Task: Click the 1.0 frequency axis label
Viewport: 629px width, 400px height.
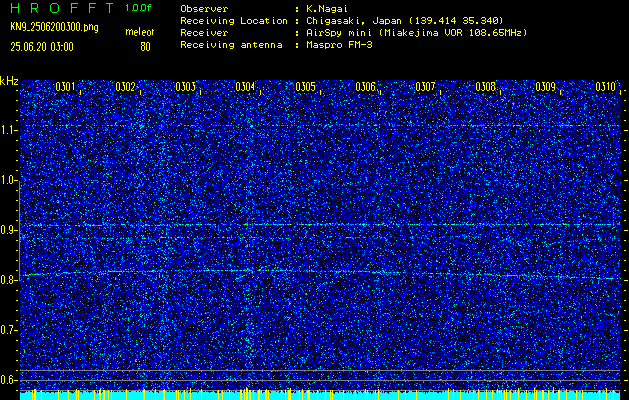Action: (8, 181)
